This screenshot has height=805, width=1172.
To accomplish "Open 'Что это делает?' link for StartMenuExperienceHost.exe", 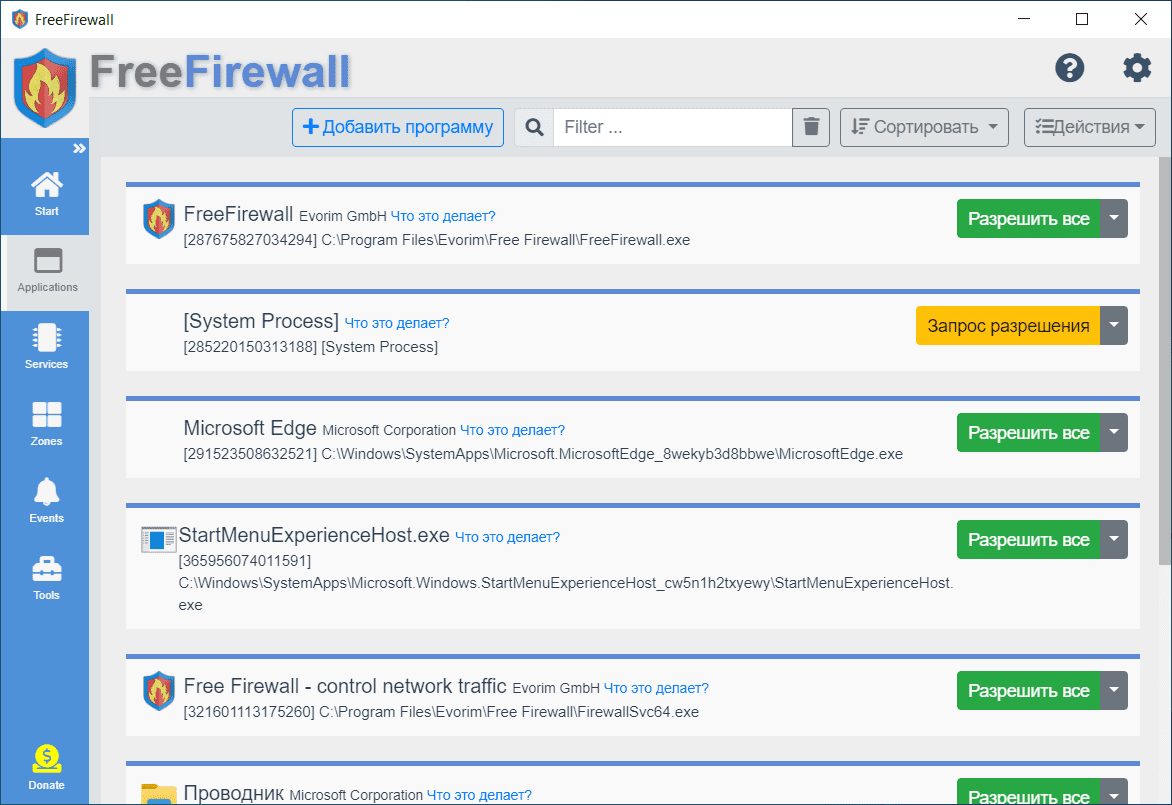I will 507,537.
